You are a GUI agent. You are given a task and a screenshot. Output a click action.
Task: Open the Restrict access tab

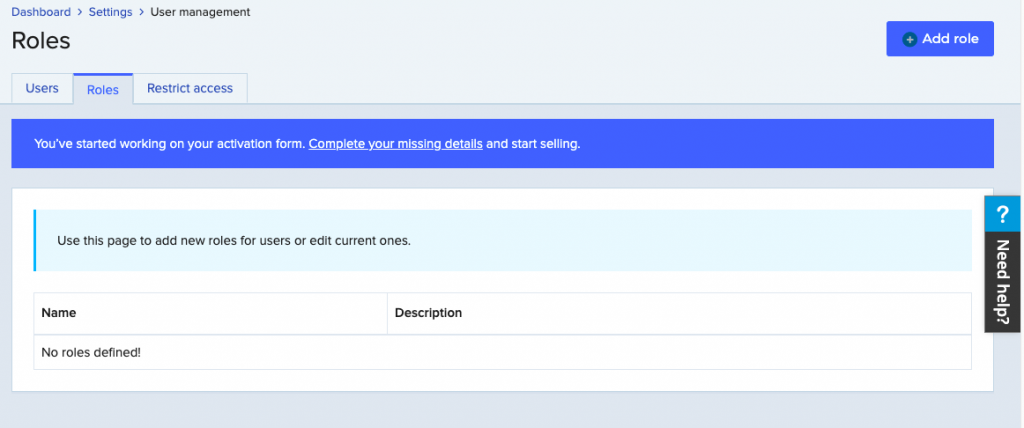190,88
